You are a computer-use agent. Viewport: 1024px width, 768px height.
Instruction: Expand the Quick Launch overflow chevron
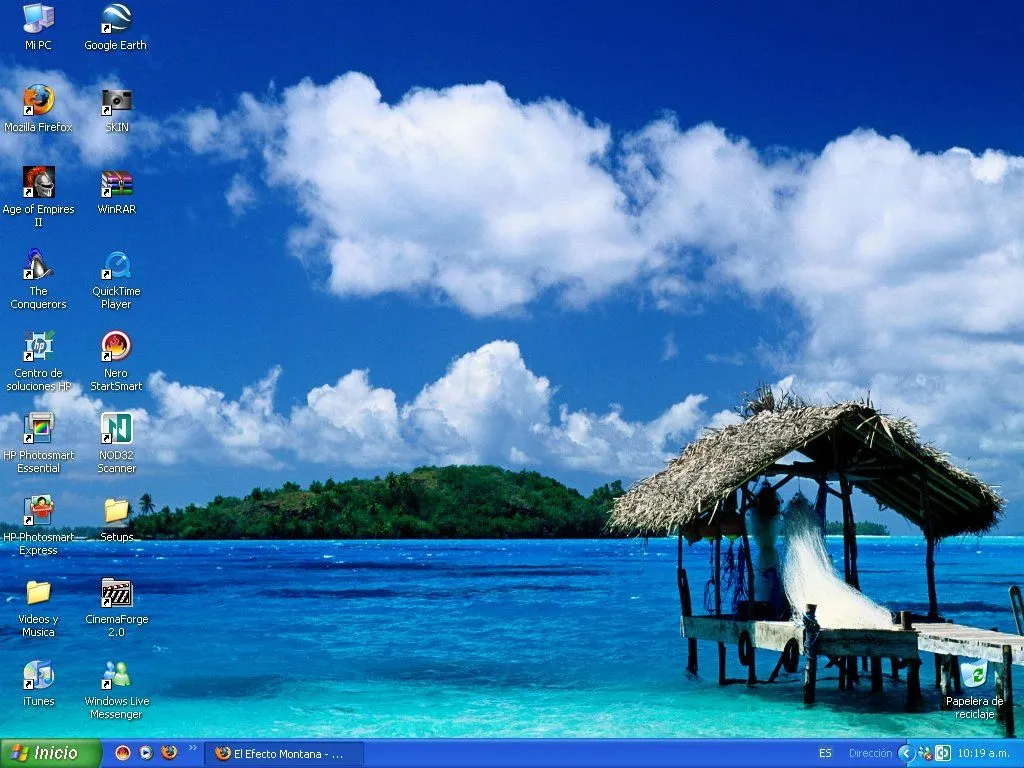193,747
